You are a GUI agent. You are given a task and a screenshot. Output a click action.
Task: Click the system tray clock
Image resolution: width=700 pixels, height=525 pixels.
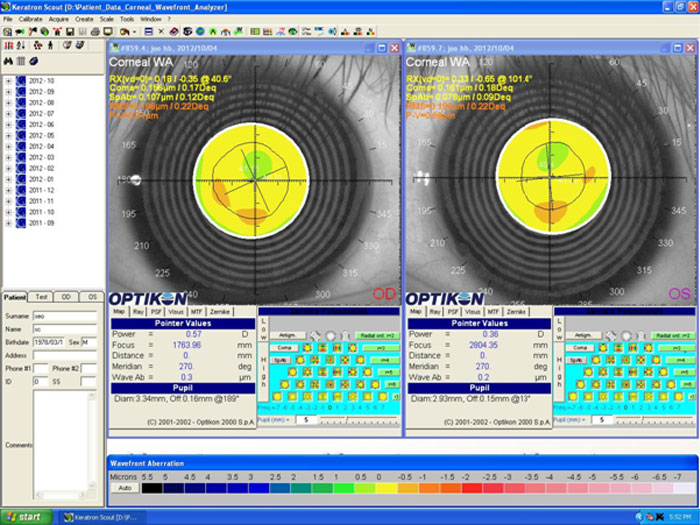click(x=681, y=517)
